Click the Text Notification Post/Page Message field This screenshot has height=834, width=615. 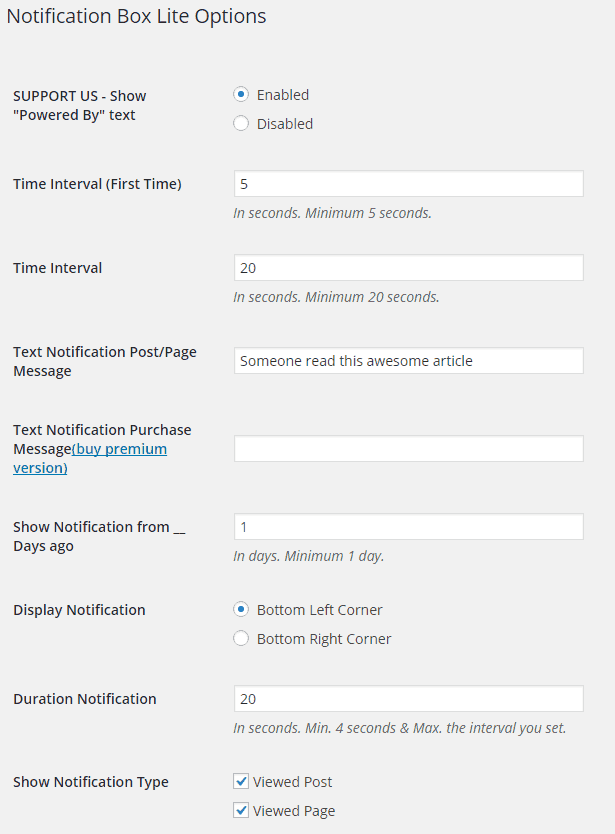tap(408, 360)
